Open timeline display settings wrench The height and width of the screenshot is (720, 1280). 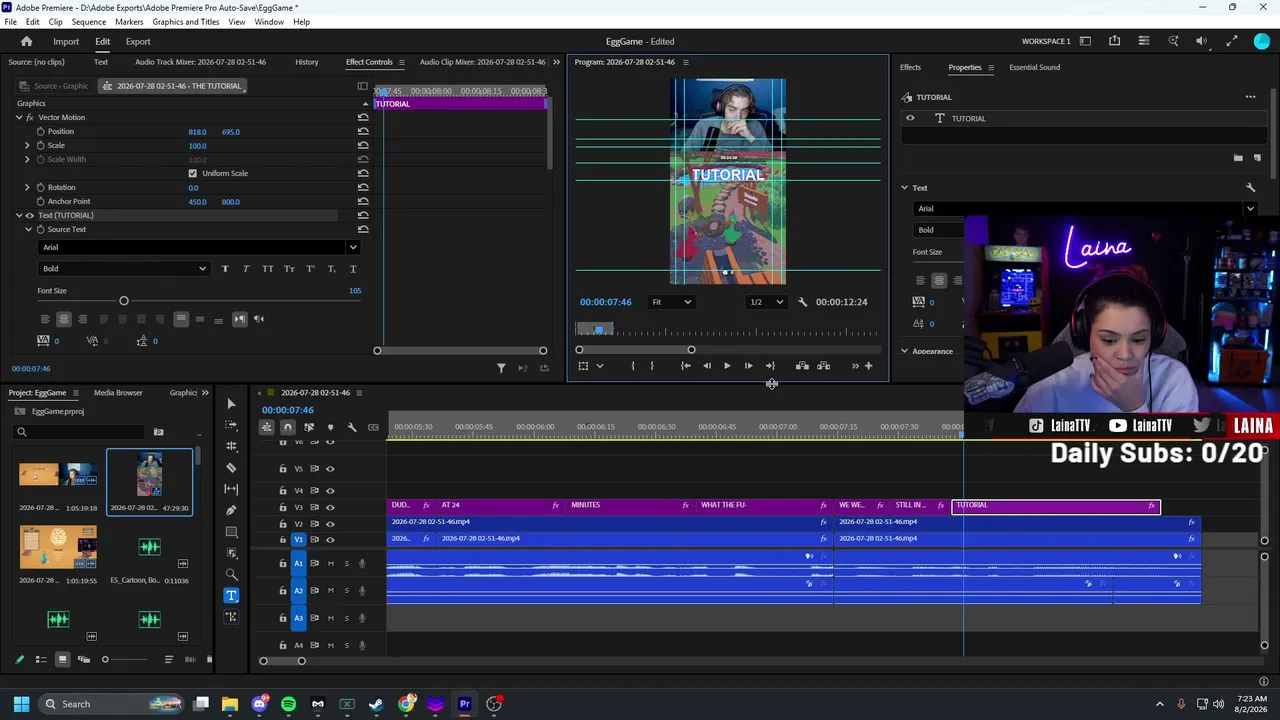(352, 428)
